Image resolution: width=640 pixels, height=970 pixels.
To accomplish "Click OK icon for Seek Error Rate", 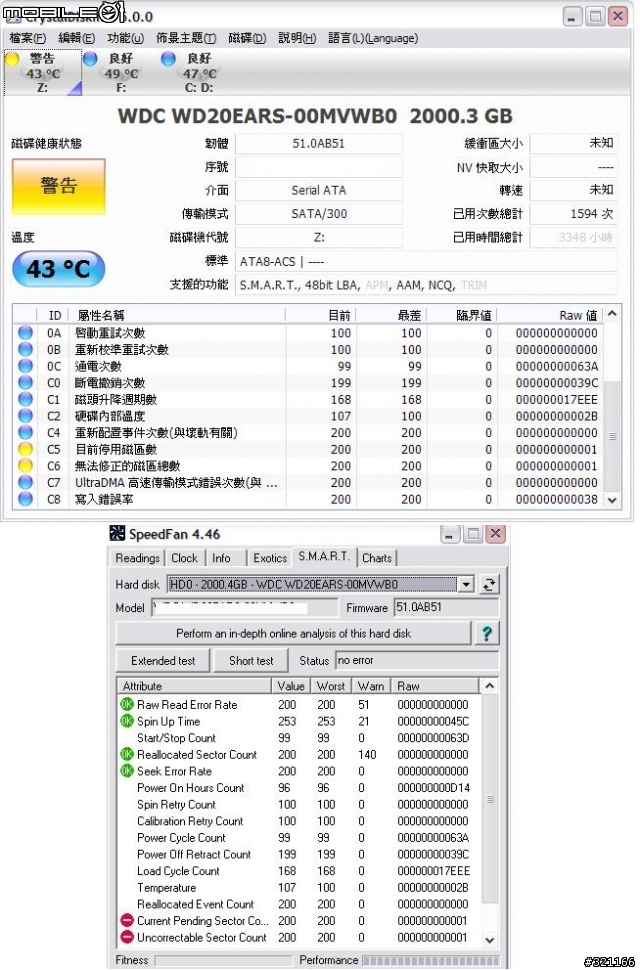I will (127, 771).
